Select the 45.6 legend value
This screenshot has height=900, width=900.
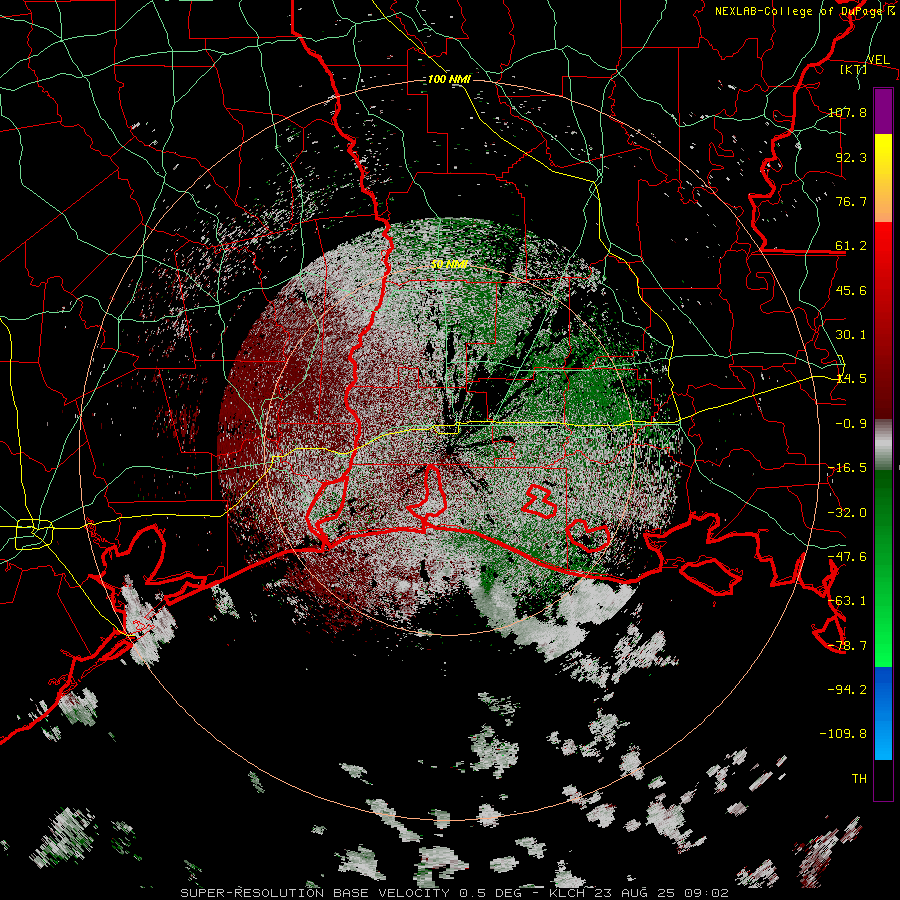[851, 290]
